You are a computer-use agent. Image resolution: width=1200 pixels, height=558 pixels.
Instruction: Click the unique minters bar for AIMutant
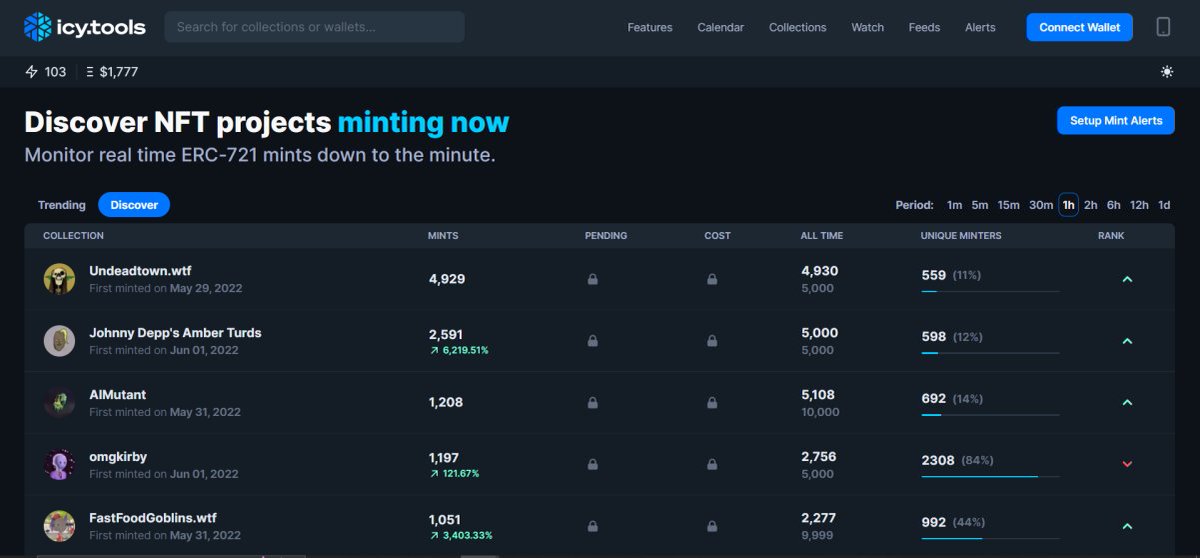(990, 415)
